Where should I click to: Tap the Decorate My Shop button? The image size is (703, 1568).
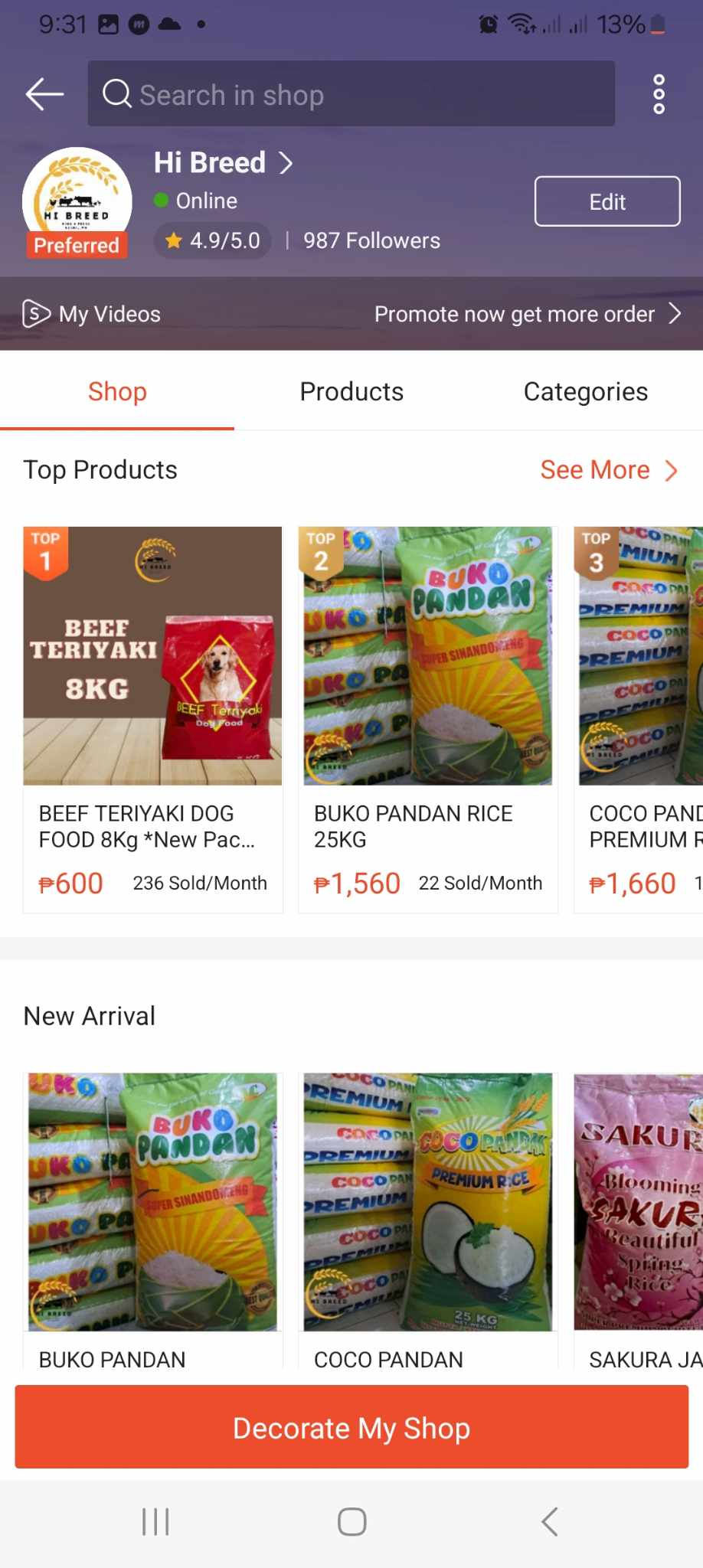[x=351, y=1427]
